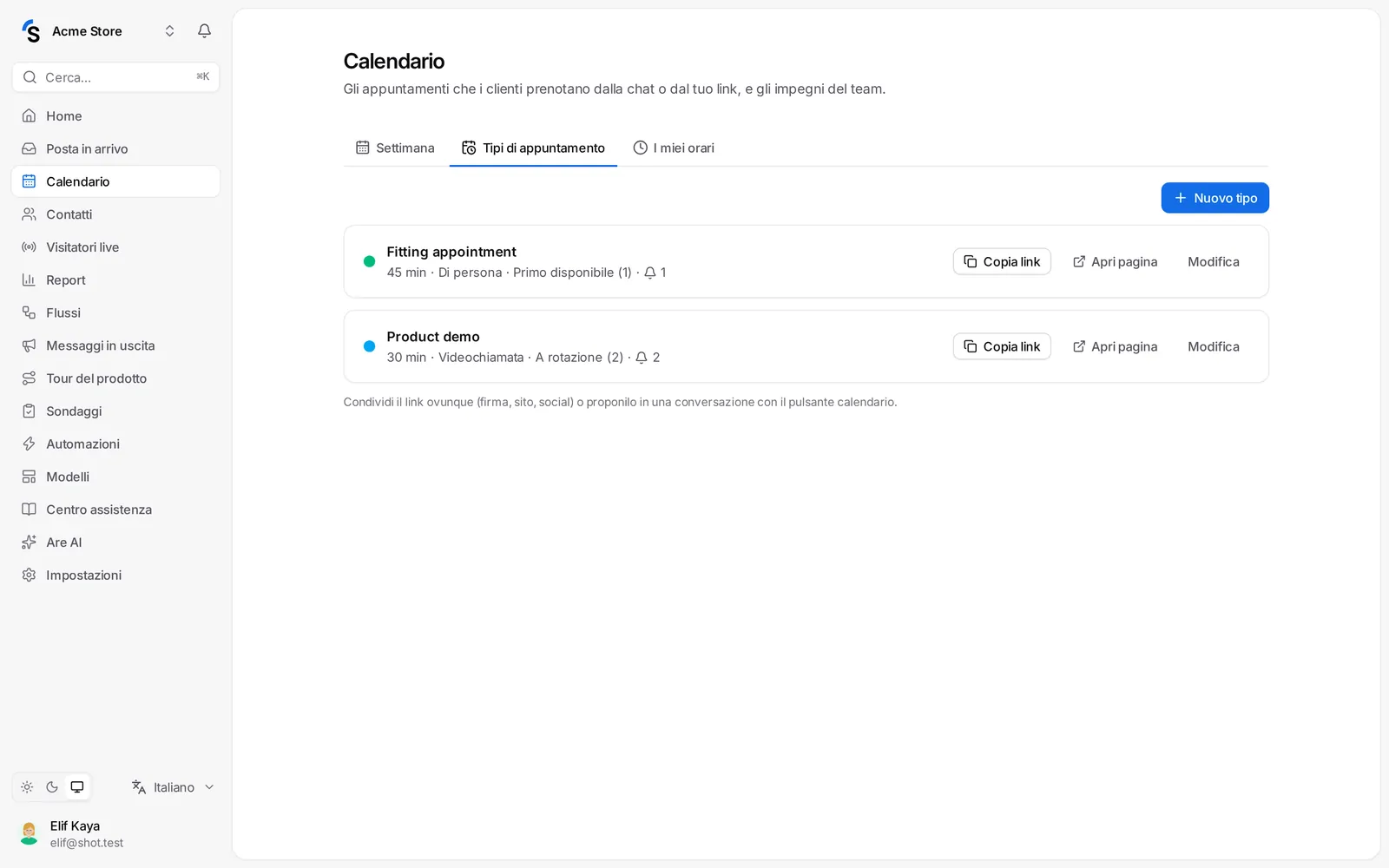Click the Visitatori live broadcast icon
This screenshot has height=868, width=1389.
[x=29, y=247]
